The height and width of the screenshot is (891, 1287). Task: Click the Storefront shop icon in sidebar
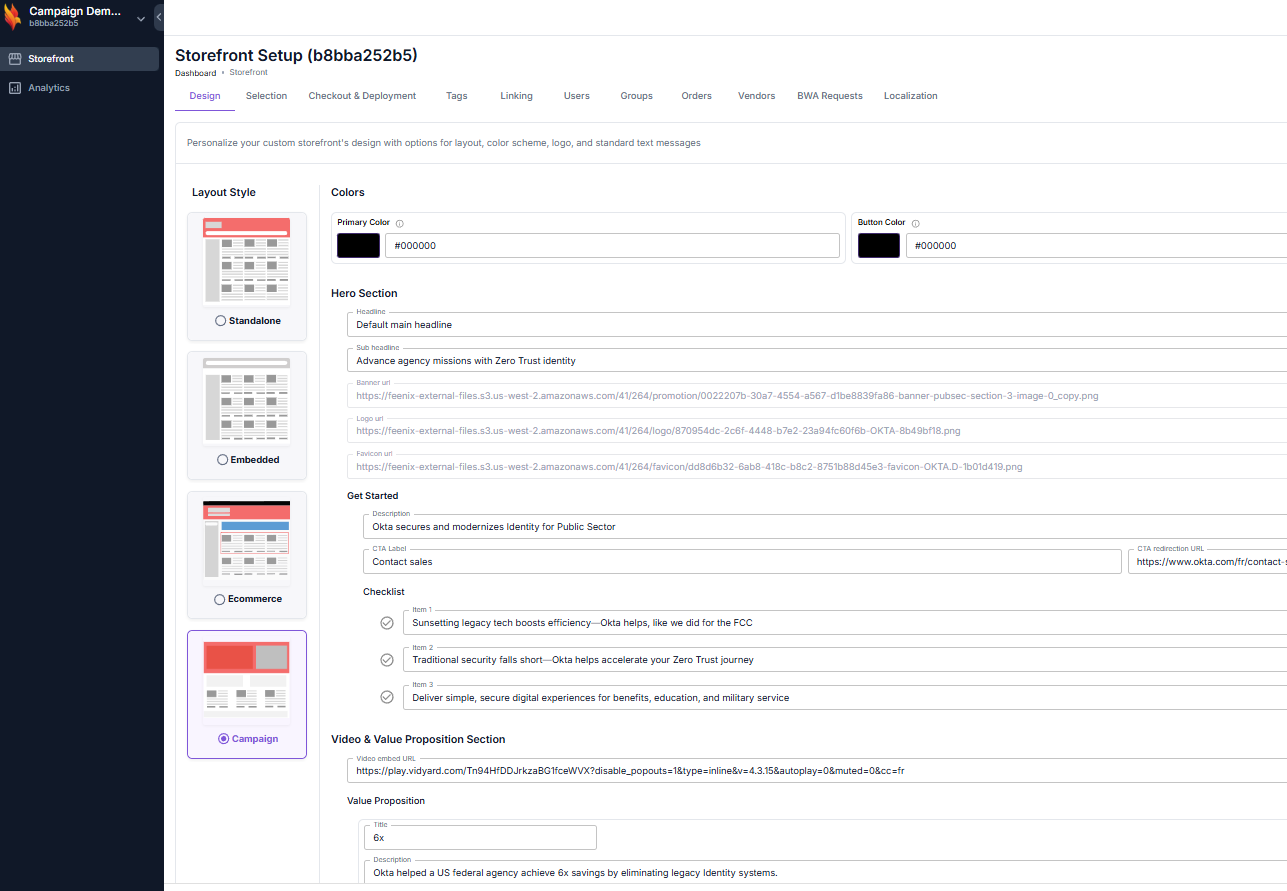pyautogui.click(x=15, y=59)
